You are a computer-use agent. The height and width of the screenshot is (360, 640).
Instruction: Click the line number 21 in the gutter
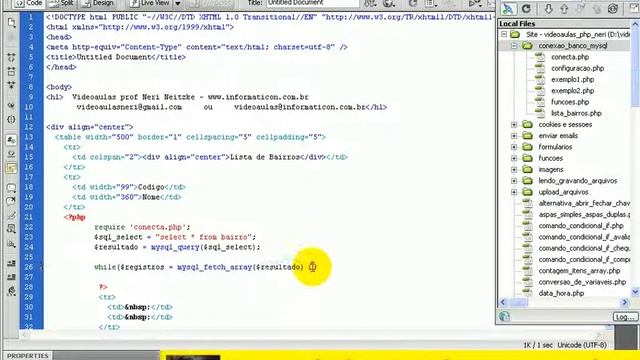(x=29, y=217)
